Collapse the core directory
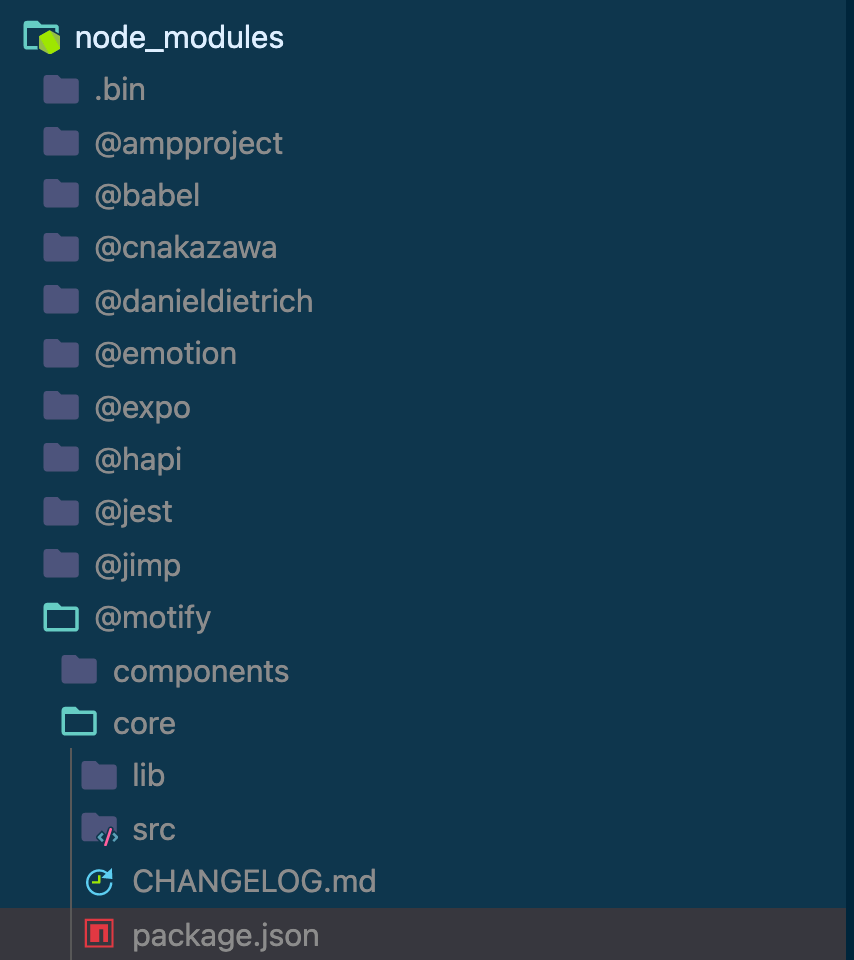The height and width of the screenshot is (960, 854). (x=145, y=722)
